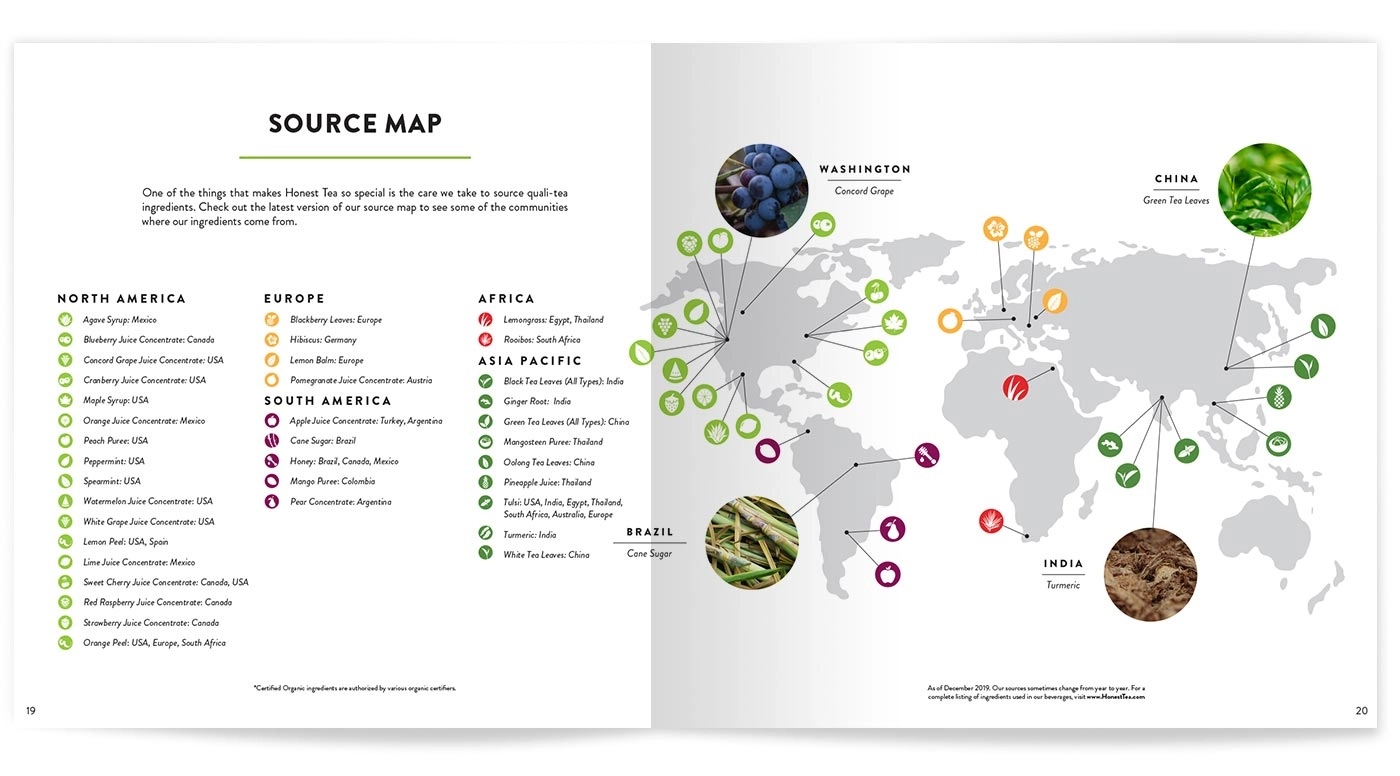This screenshot has height=776, width=1400.
Task: Select the pear icon on the map
Action: (x=893, y=528)
